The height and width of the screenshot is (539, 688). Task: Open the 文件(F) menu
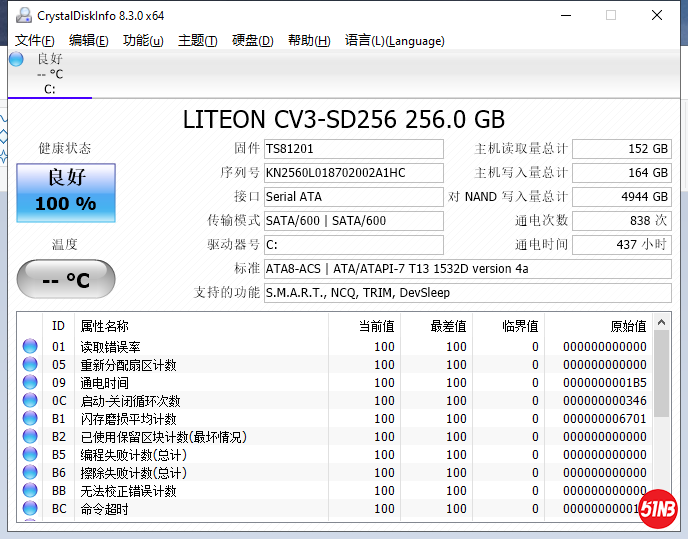click(35, 41)
